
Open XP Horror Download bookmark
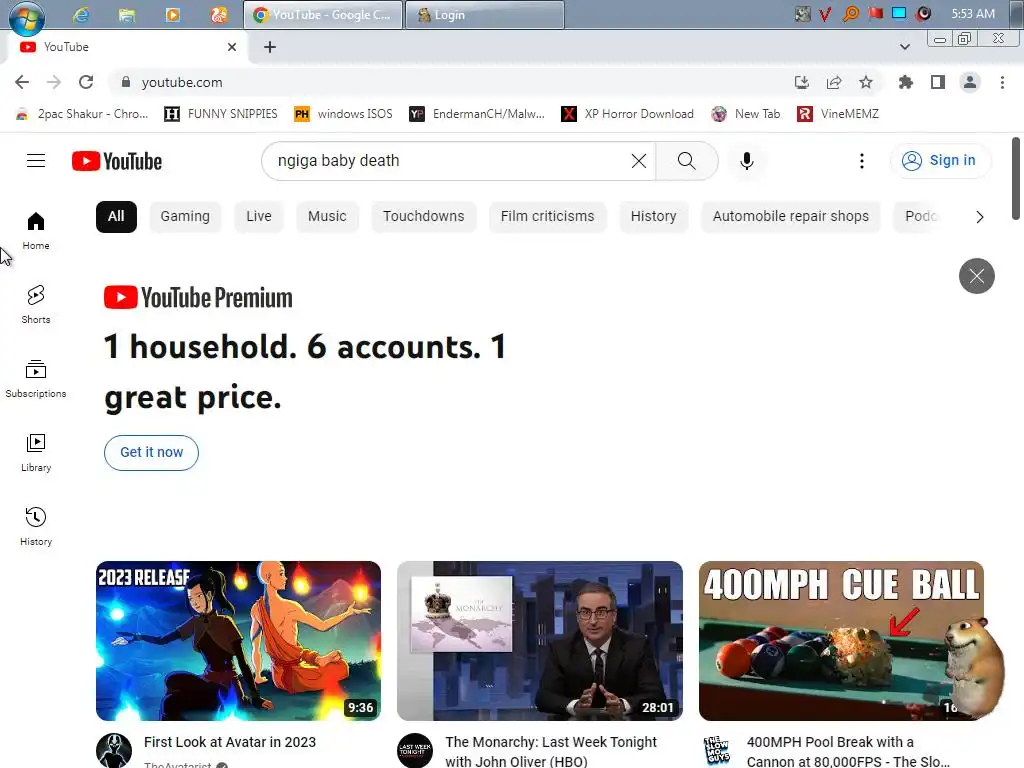click(628, 114)
